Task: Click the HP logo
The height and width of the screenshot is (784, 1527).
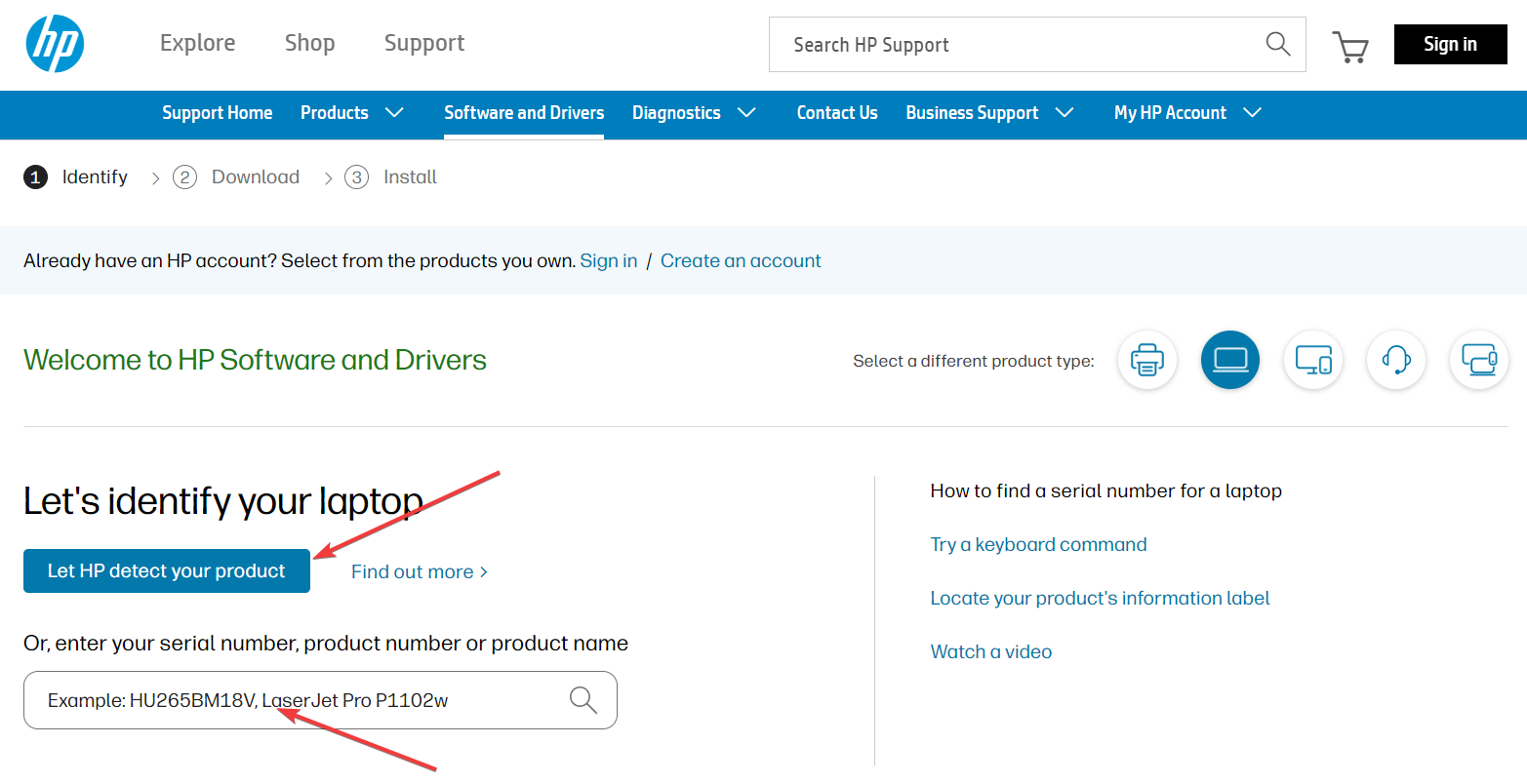Action: coord(55,44)
